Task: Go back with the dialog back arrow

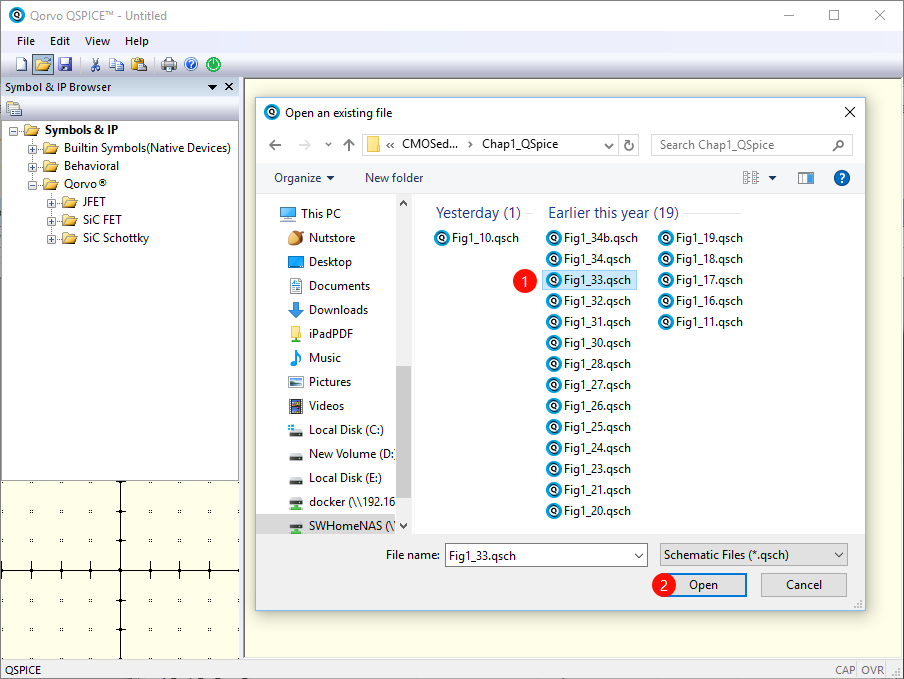Action: [275, 145]
